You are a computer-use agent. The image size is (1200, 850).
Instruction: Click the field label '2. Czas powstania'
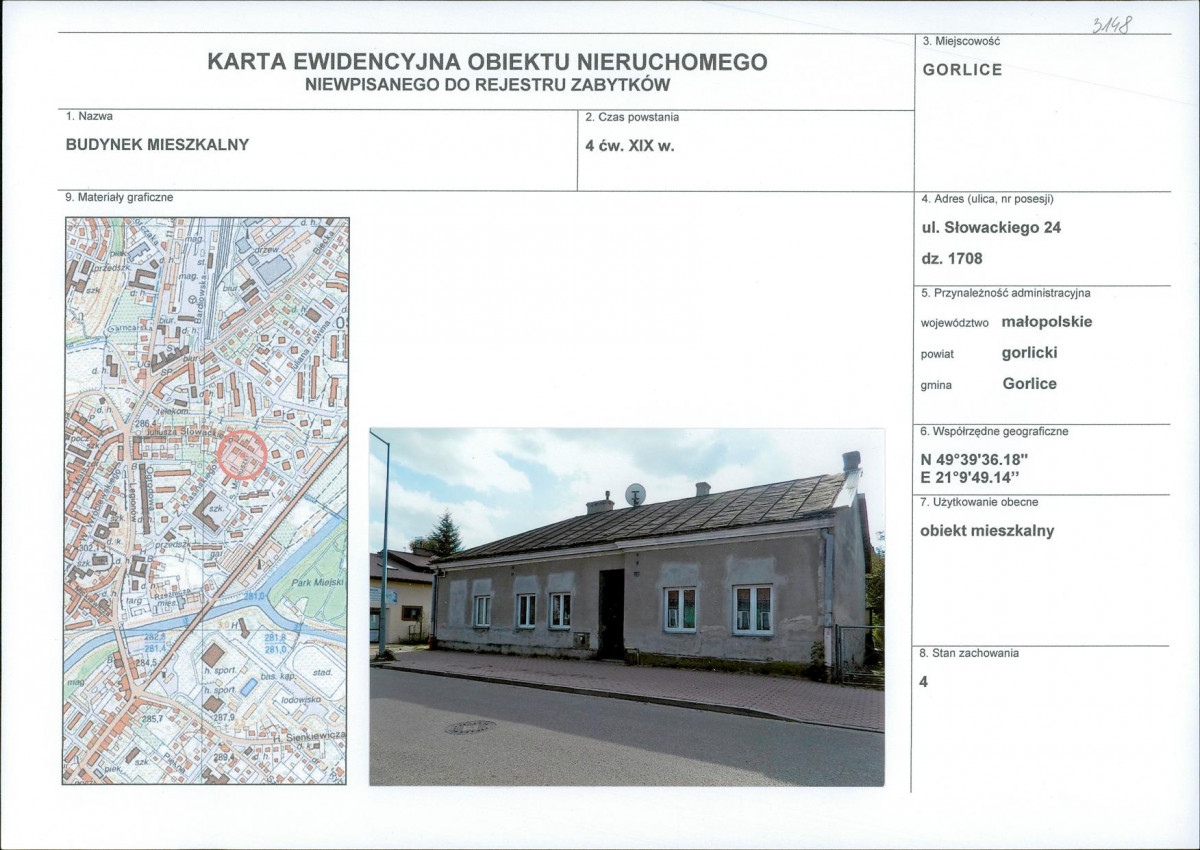point(632,117)
